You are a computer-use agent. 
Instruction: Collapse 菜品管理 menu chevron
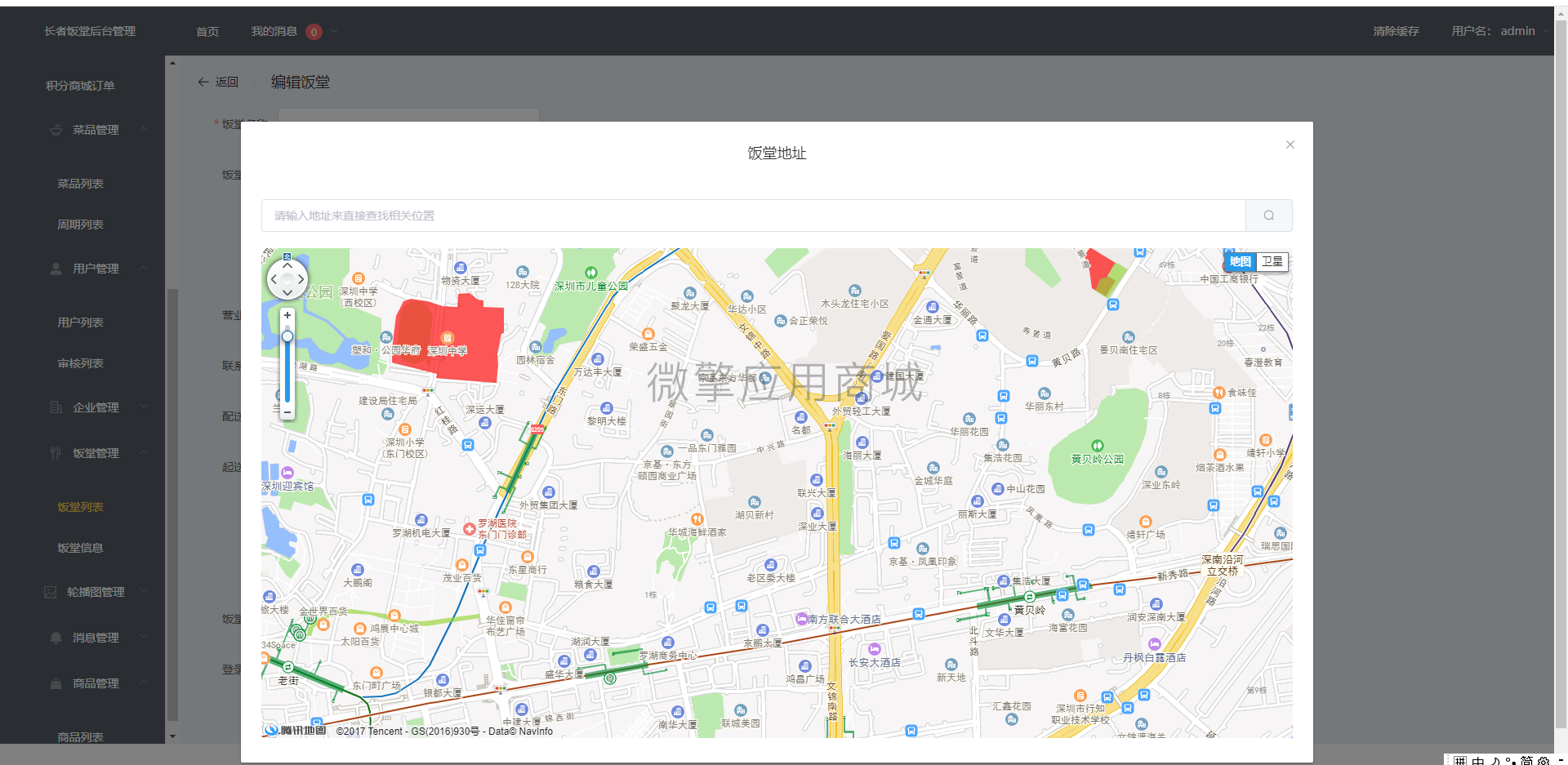[x=144, y=129]
